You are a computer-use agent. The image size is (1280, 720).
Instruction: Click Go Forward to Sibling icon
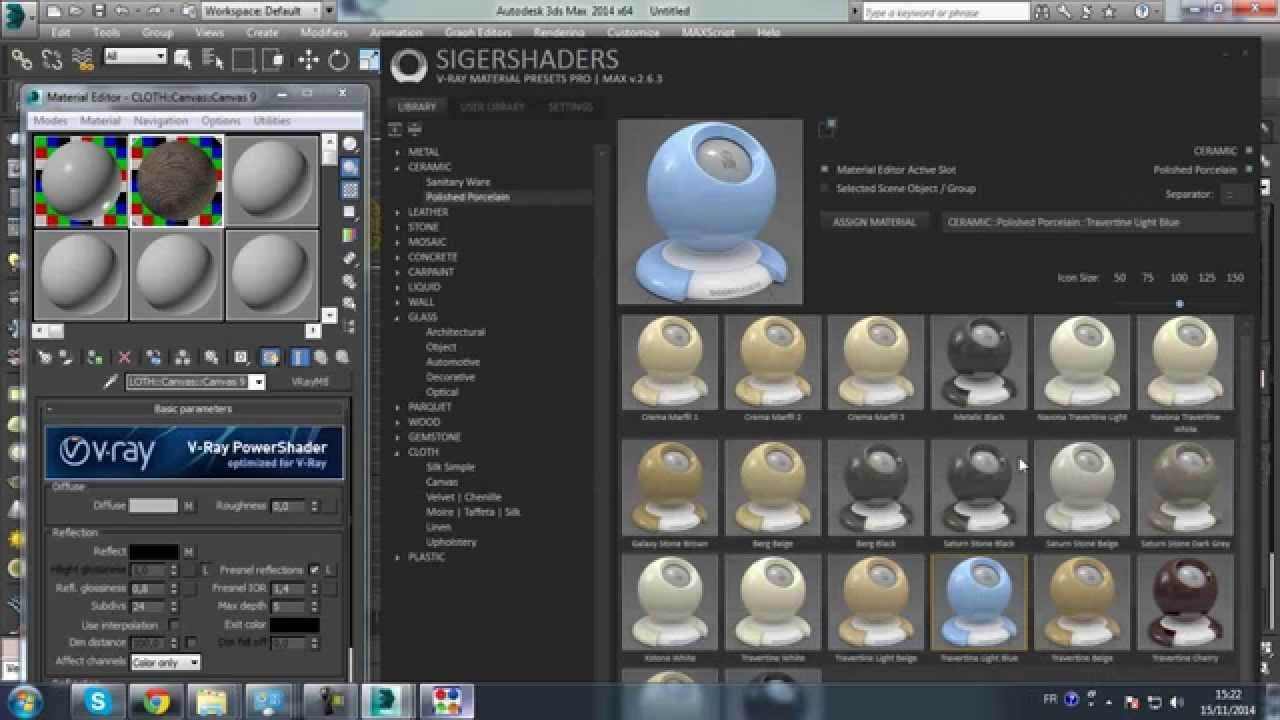click(342, 357)
